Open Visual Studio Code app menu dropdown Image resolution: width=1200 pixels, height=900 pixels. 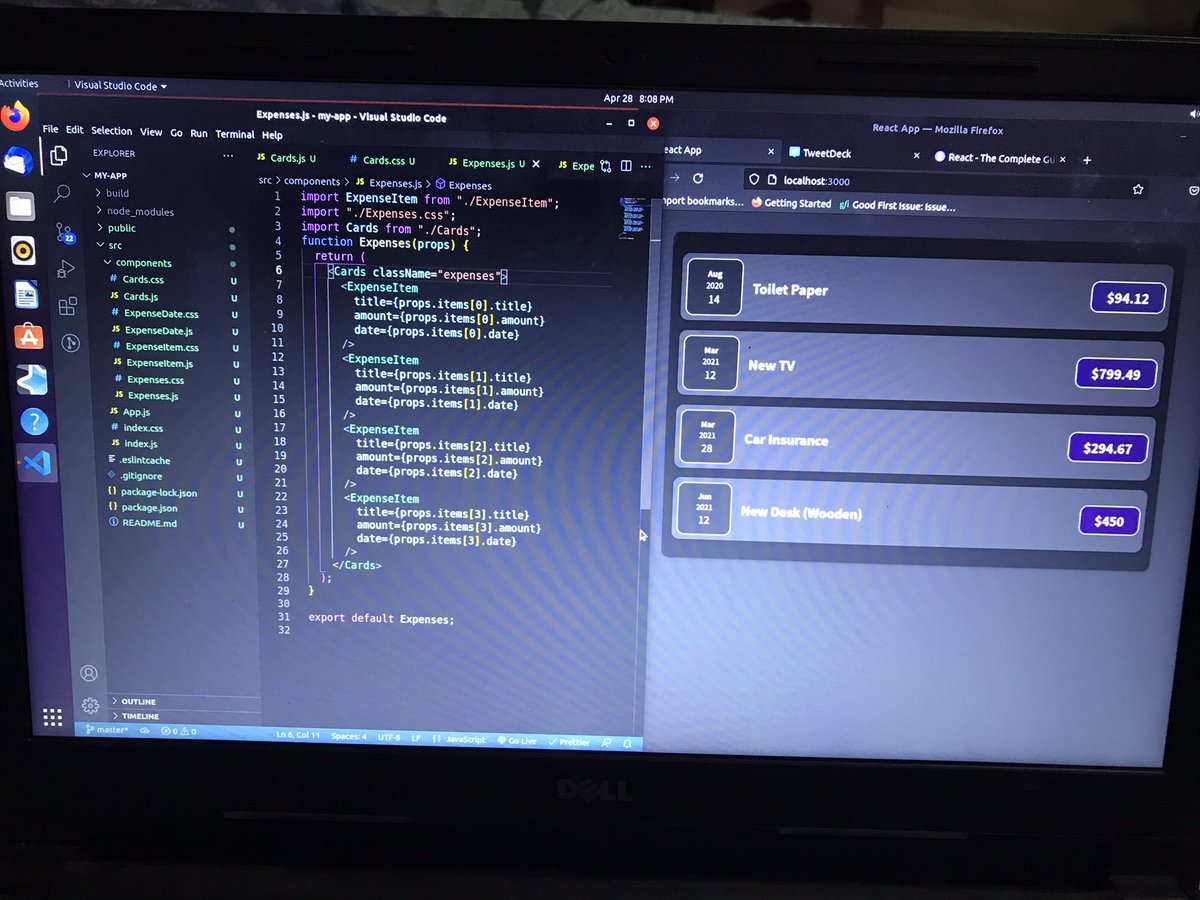pyautogui.click(x=120, y=86)
